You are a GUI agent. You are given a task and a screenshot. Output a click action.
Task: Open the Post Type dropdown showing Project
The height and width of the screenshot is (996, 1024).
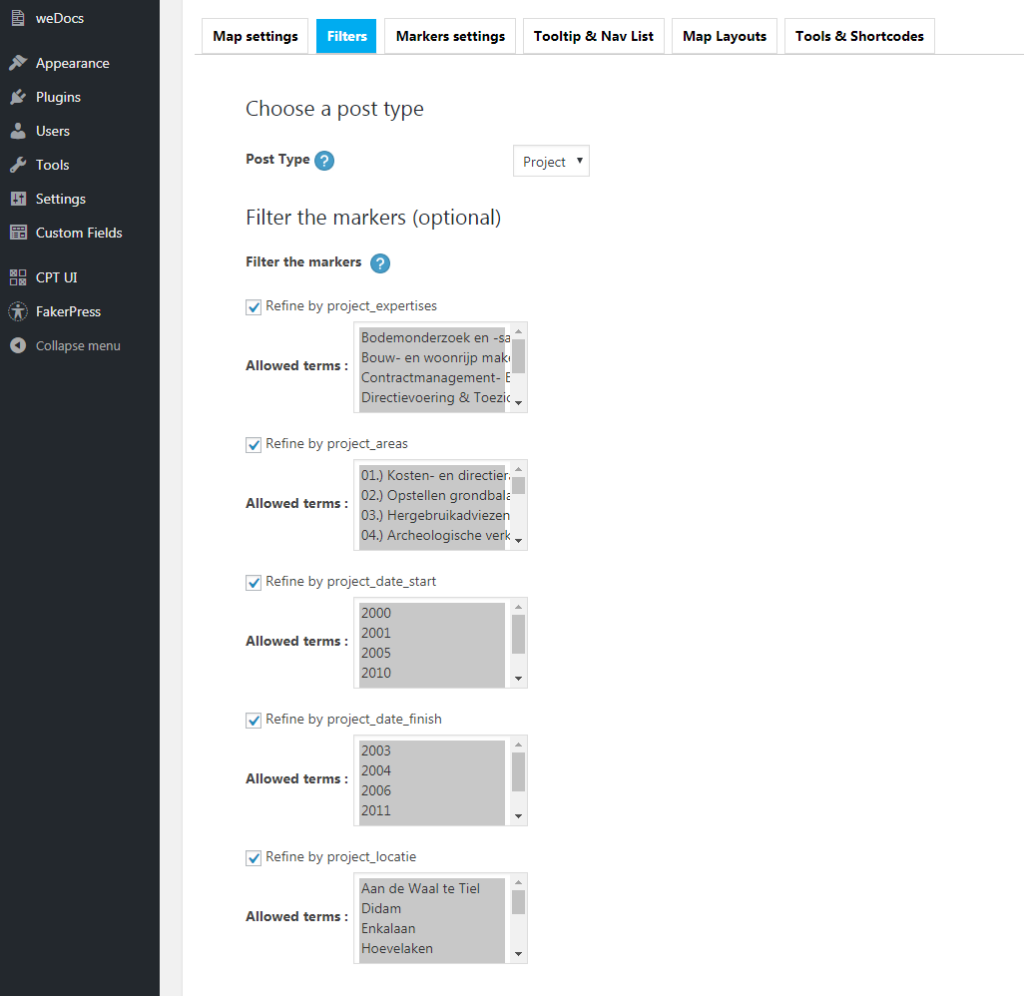pos(551,162)
